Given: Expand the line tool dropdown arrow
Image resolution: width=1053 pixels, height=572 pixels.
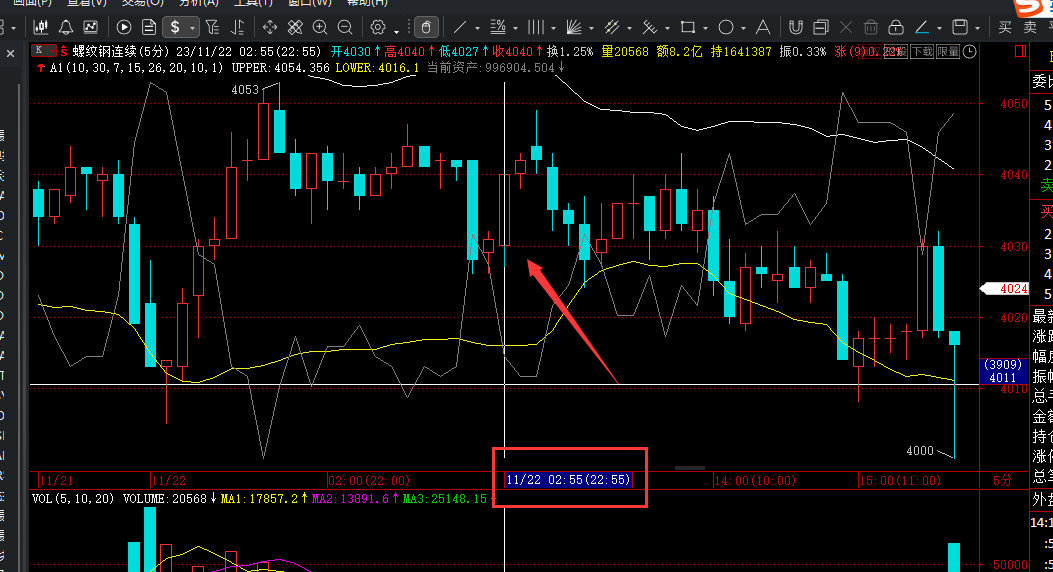Looking at the screenshot, I should [477, 29].
